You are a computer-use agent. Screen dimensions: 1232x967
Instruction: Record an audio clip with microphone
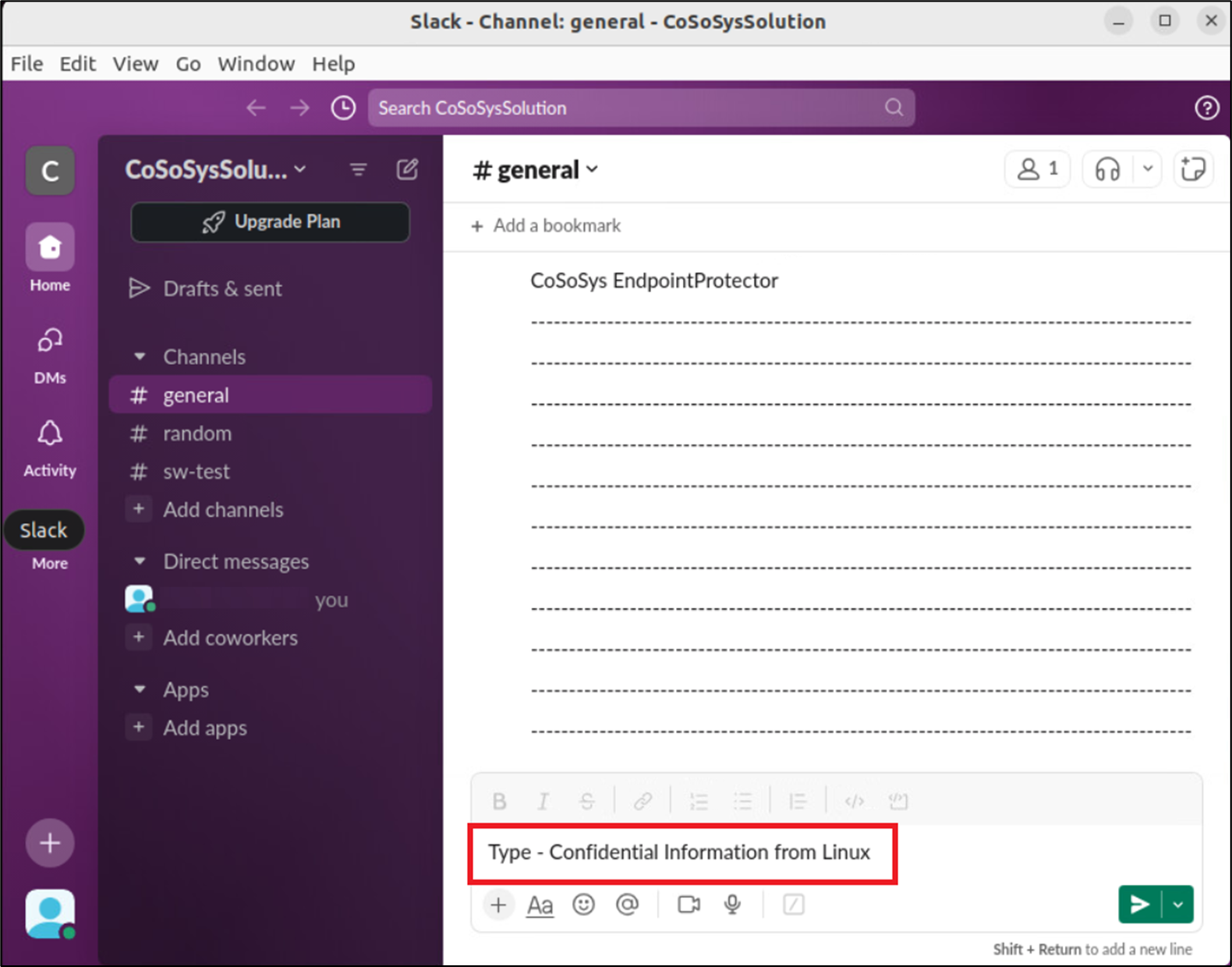[x=733, y=904]
